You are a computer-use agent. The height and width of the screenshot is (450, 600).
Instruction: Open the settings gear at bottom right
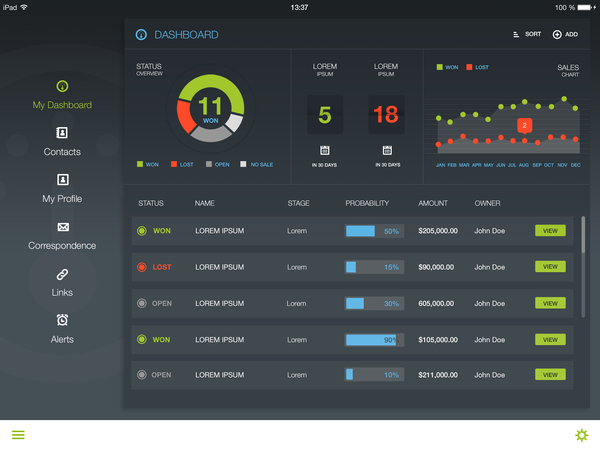tap(582, 435)
